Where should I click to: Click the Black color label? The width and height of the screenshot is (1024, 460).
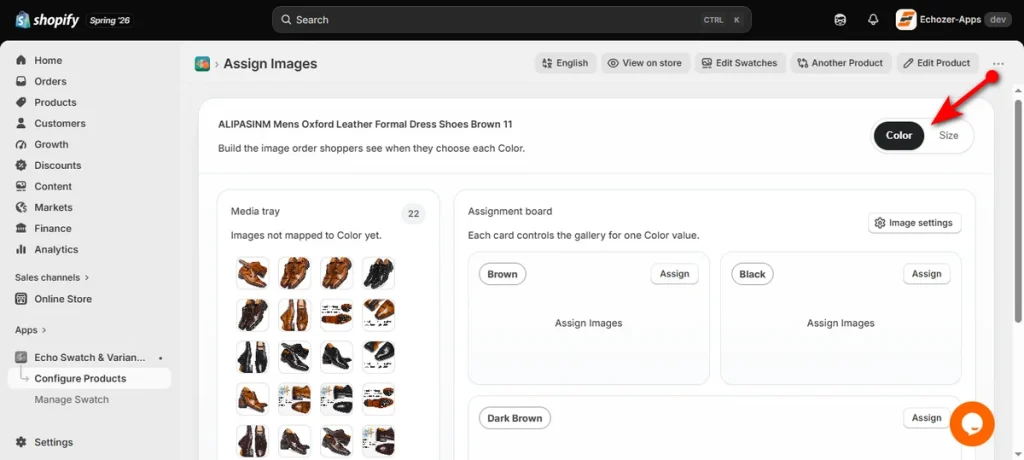click(x=752, y=274)
